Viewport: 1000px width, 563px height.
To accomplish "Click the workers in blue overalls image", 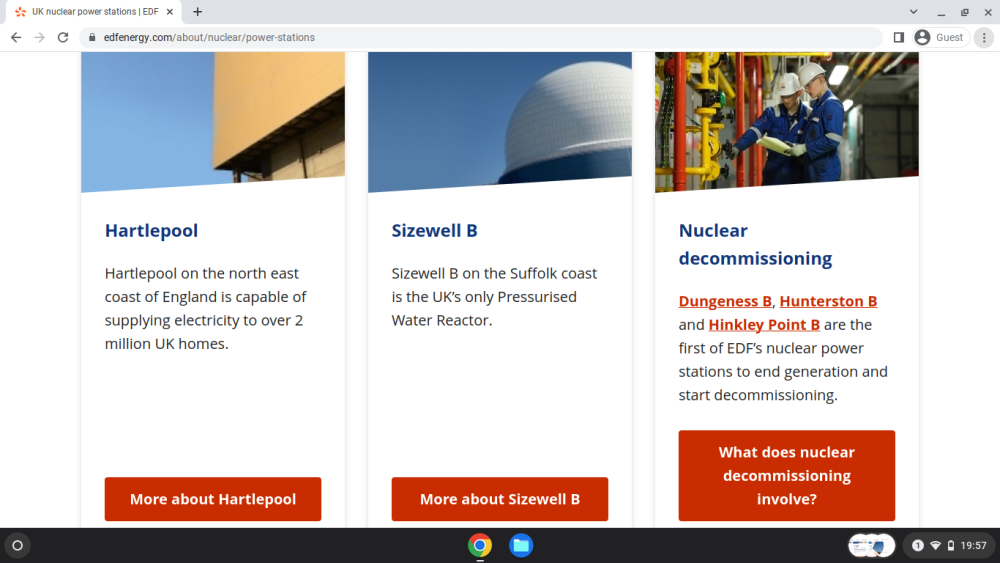I will pos(786,121).
